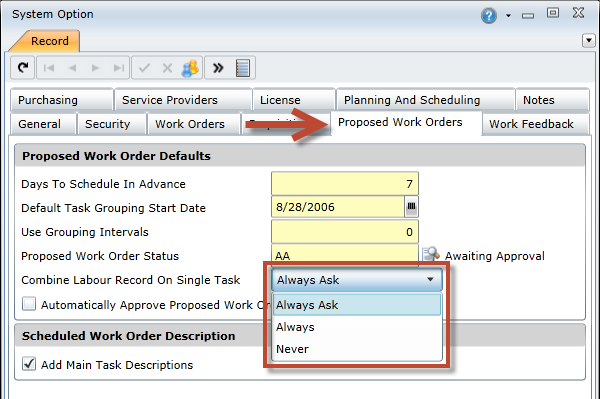Expand the arrow next to help icon
Screen dimensions: 600x399
tap(508, 16)
